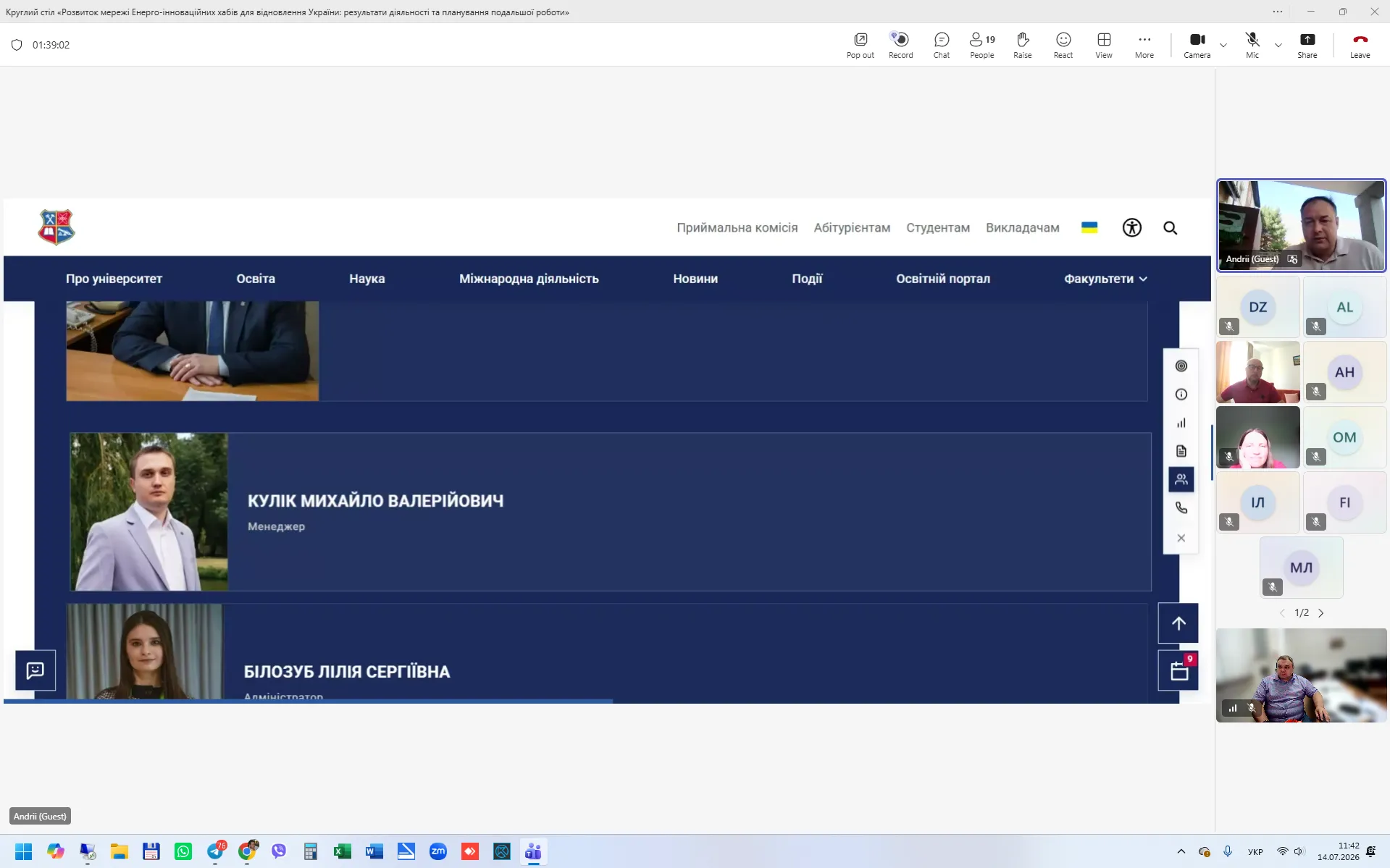Screen dimensions: 1390x868
Task: Select the DZ participant tile
Action: [x=1257, y=307]
